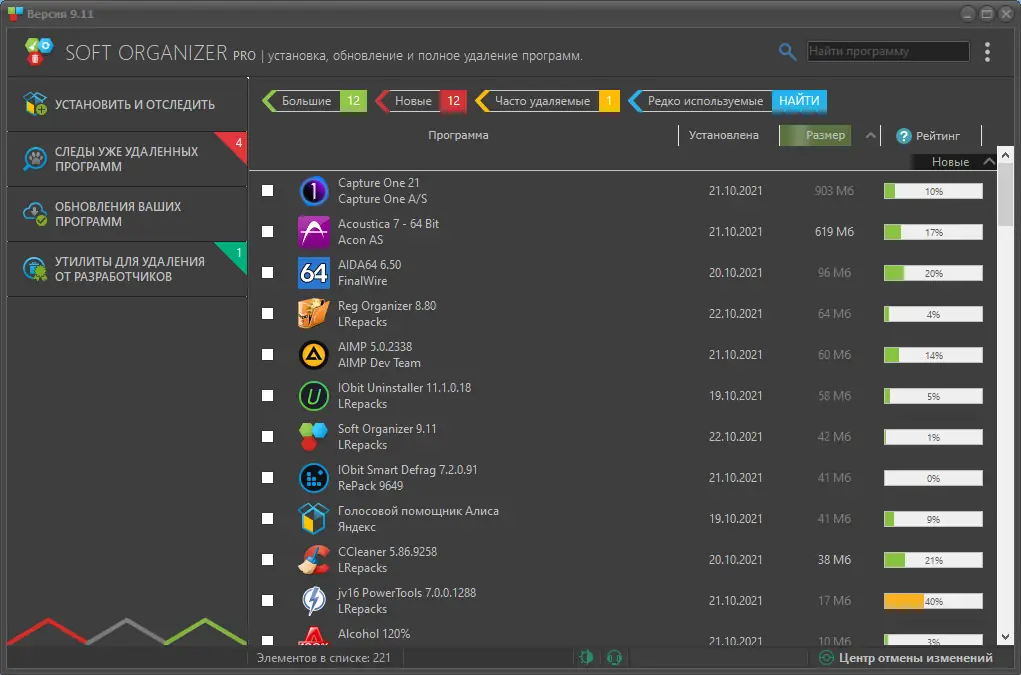Open УСТАНОВИТЬ И ОТСЛЕДИТЬ section
The height and width of the screenshot is (675, 1021).
[x=127, y=104]
